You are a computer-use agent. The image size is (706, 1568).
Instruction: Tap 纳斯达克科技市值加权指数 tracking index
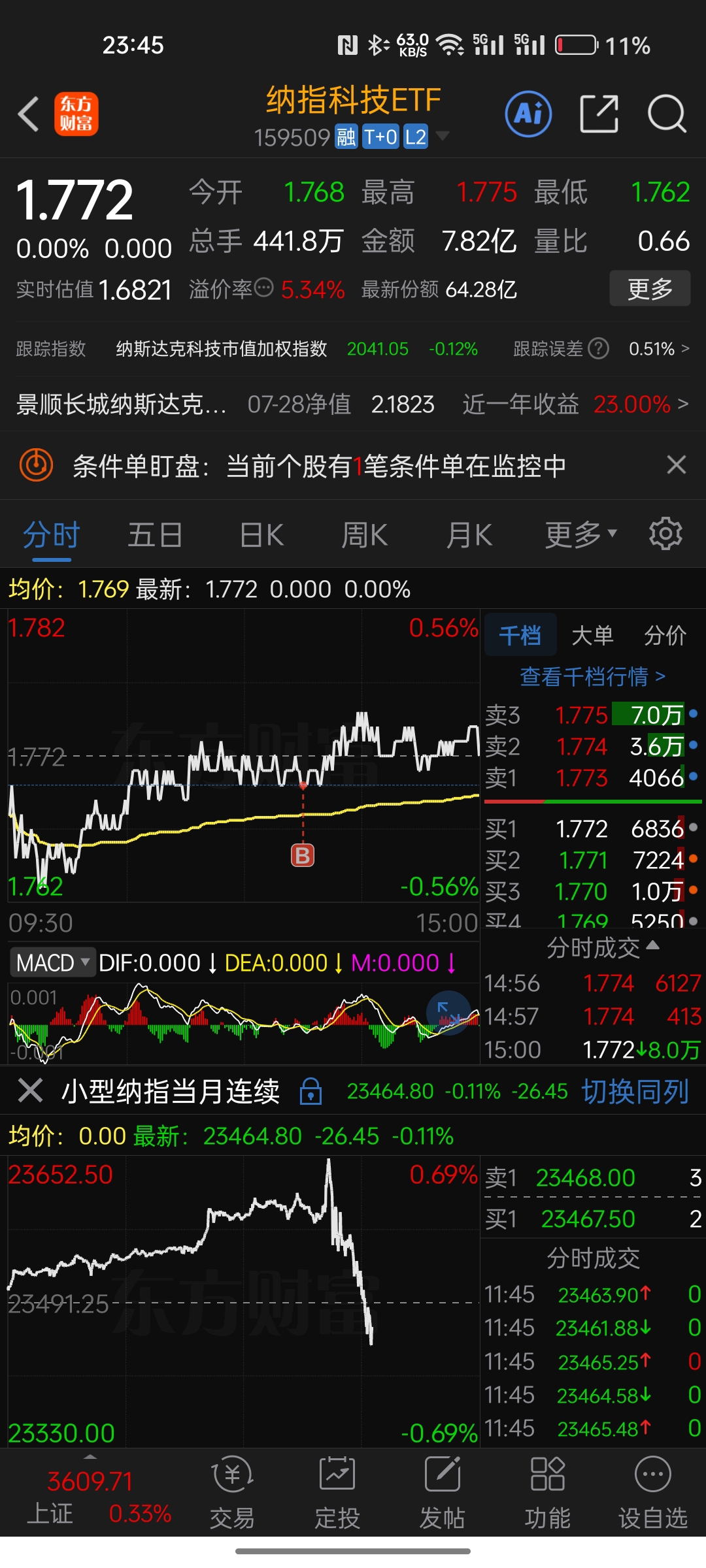tap(221, 349)
